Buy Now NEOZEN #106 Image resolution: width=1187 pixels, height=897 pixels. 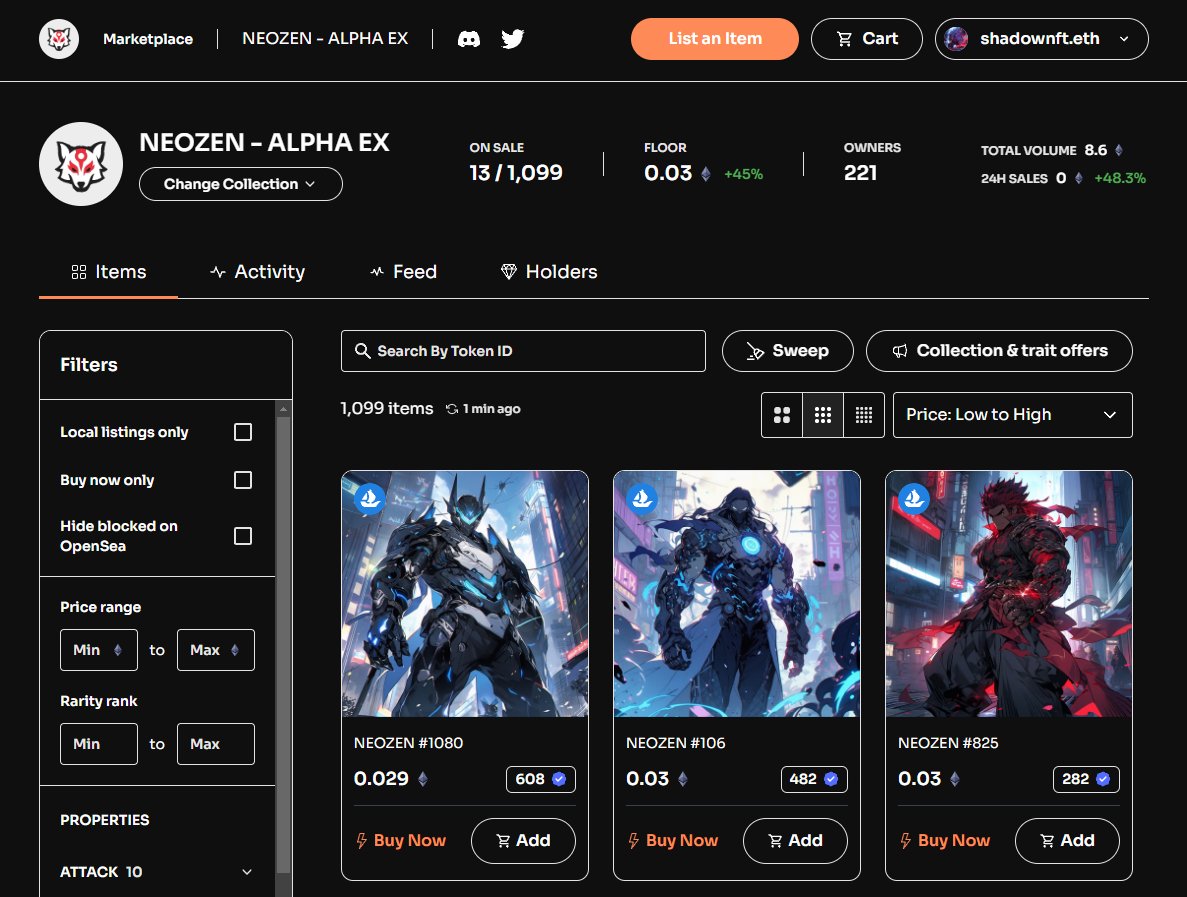click(x=673, y=840)
